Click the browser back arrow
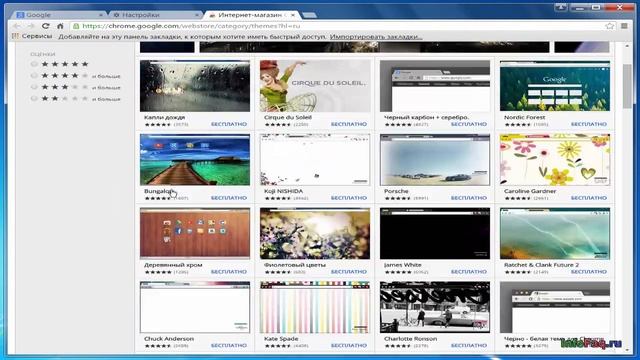The image size is (640, 360). 17,26
